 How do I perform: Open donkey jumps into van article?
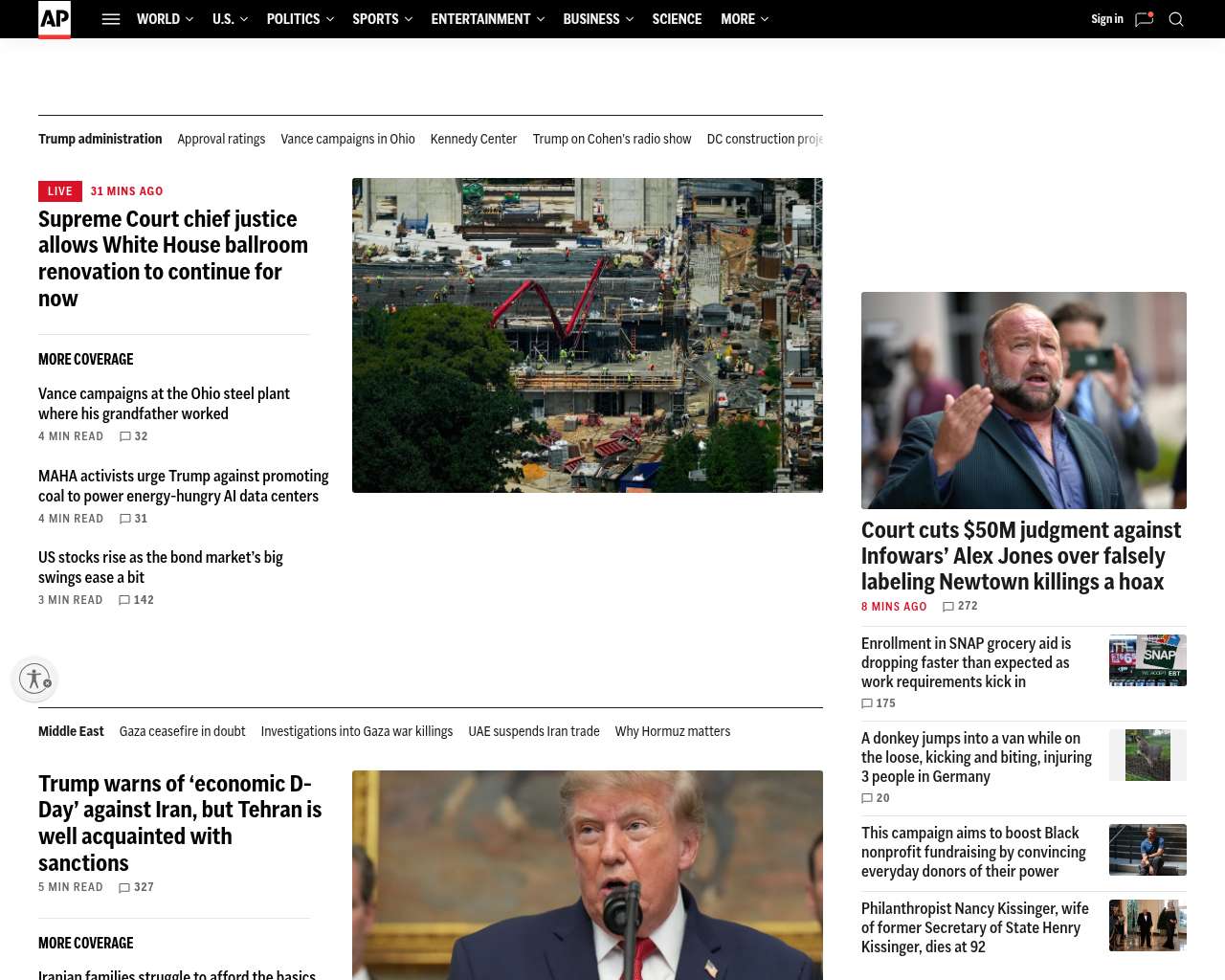point(976,757)
